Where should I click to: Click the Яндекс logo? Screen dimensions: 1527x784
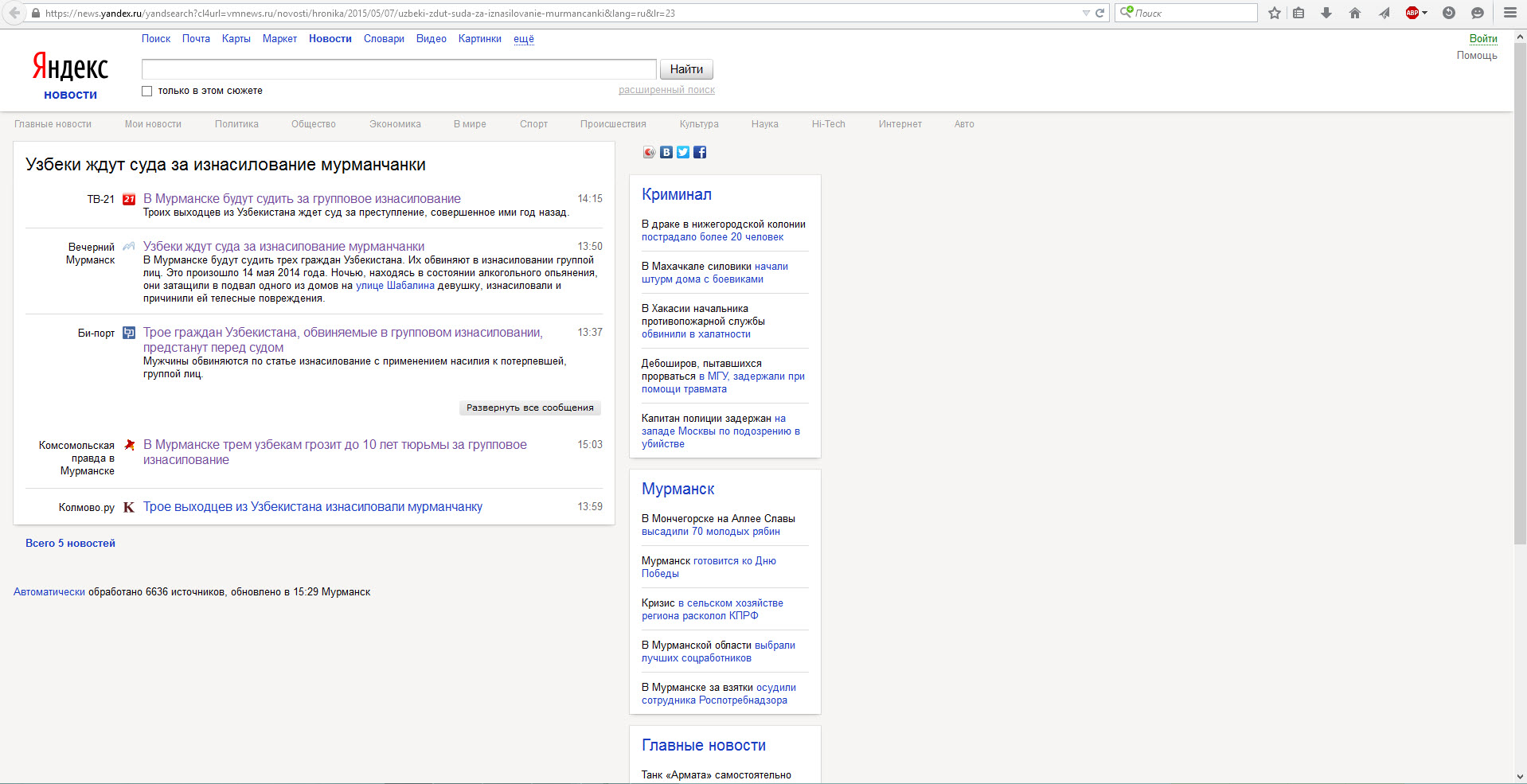[70, 68]
